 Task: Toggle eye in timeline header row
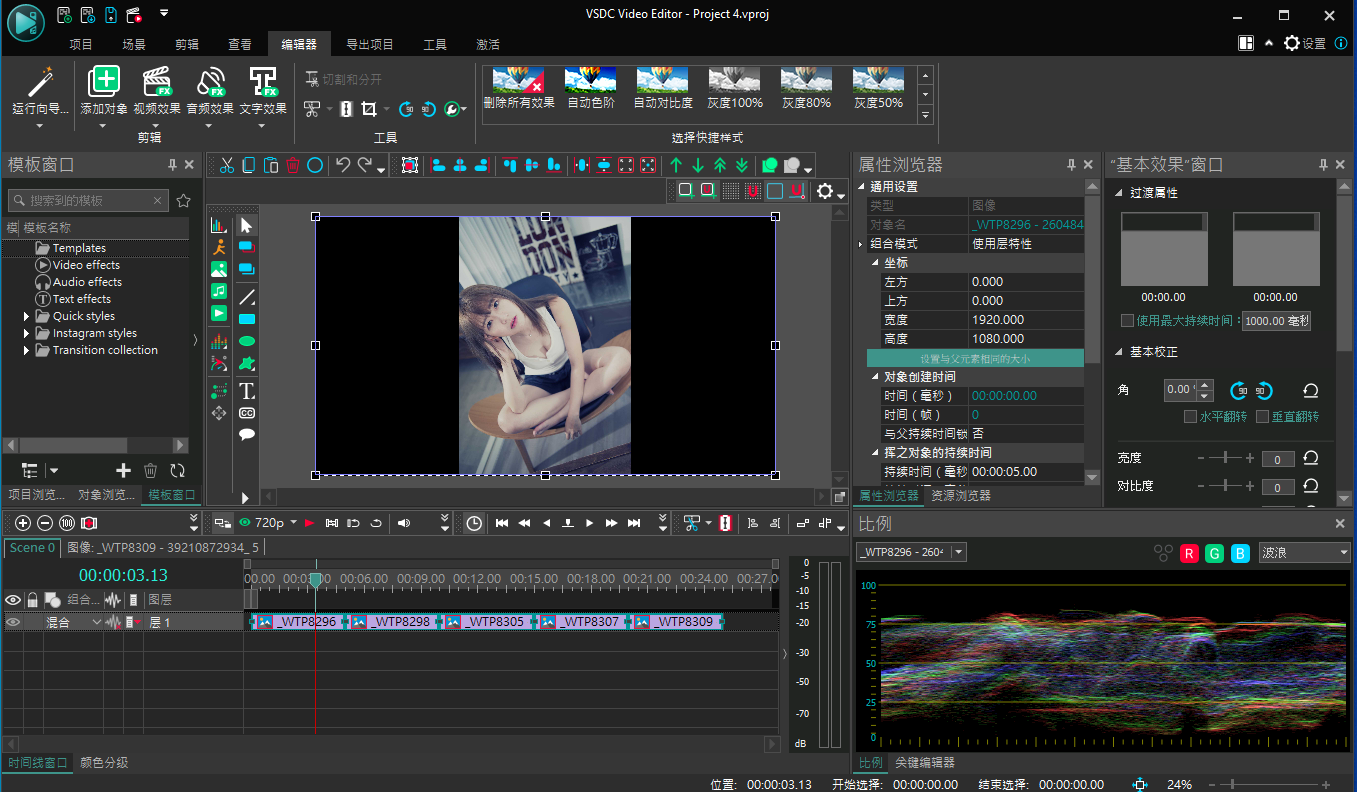click(x=13, y=600)
